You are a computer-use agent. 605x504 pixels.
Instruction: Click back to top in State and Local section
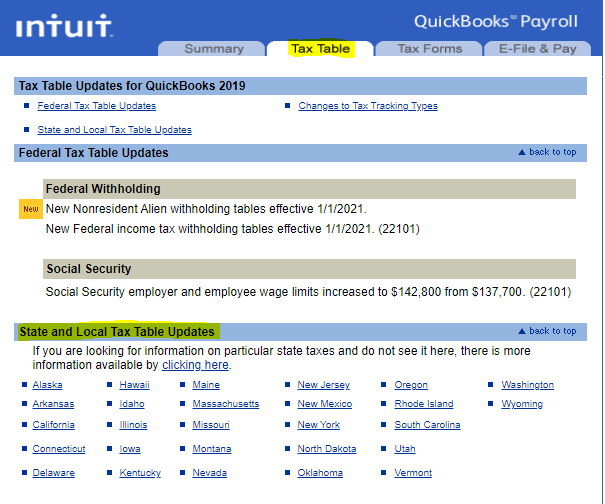point(547,331)
